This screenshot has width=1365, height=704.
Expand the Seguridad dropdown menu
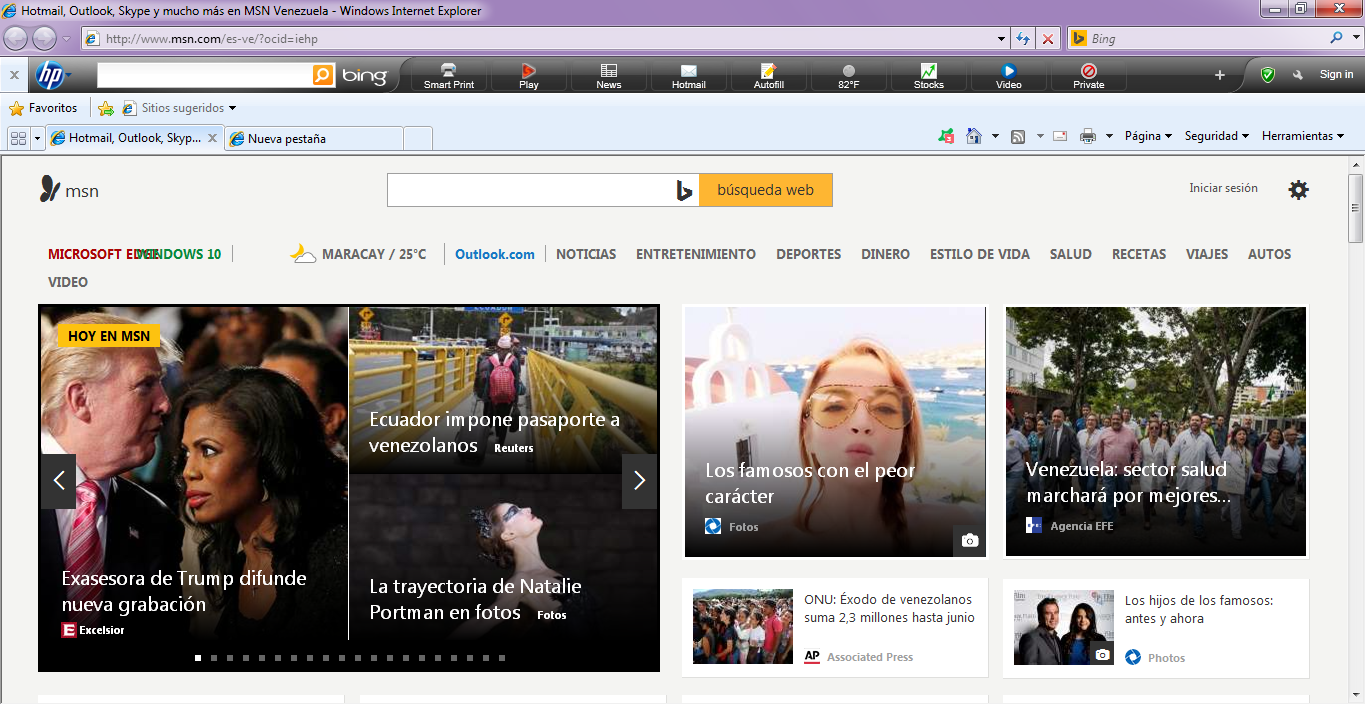(x=1217, y=136)
